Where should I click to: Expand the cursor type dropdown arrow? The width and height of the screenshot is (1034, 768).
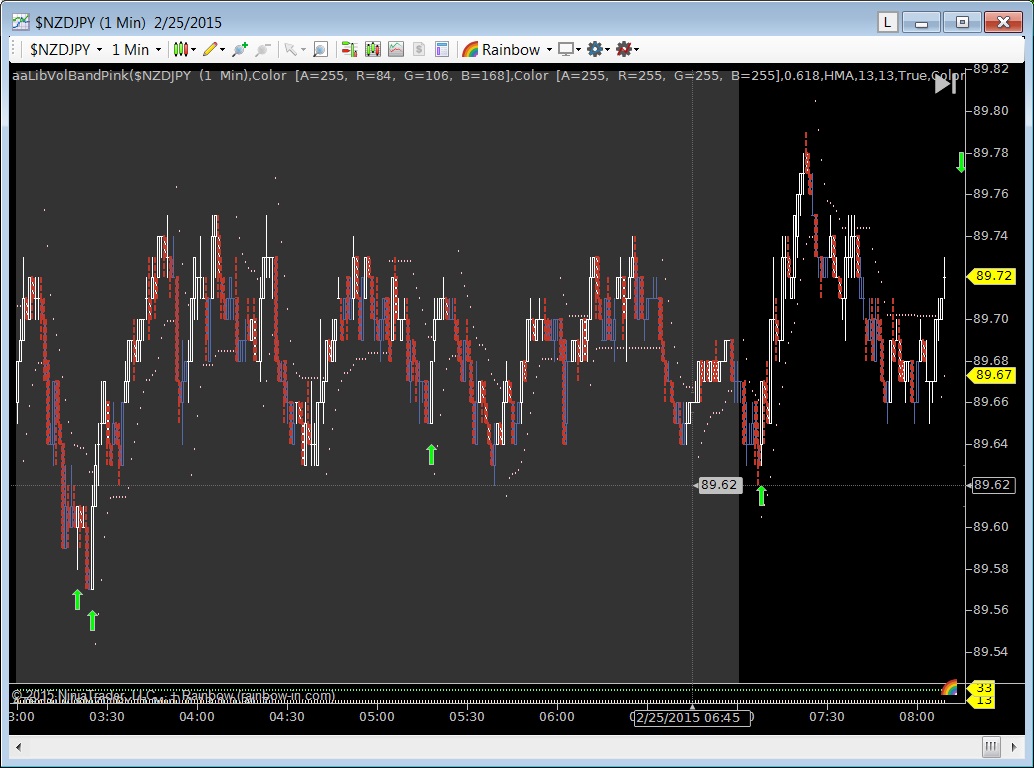click(x=303, y=49)
